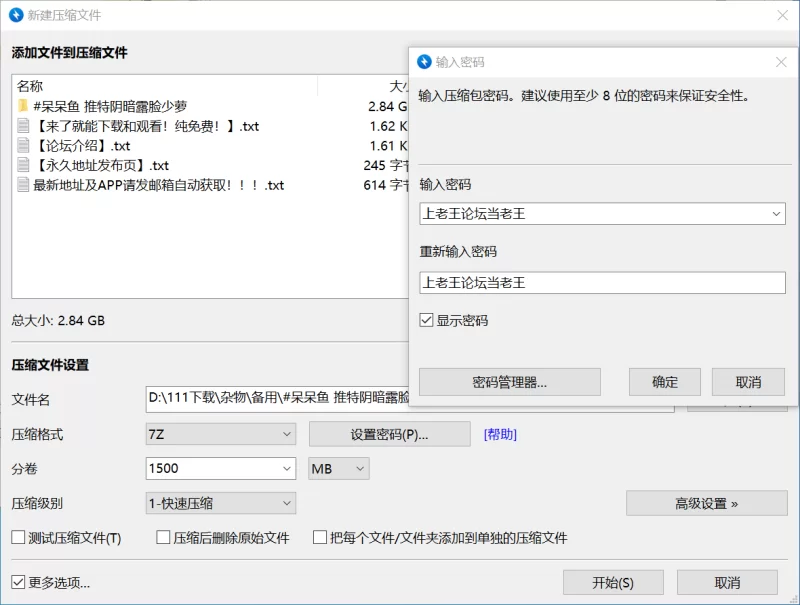Expand the 输入密码 password history dropdown
Viewport: 800px width, 605px height.
[777, 214]
